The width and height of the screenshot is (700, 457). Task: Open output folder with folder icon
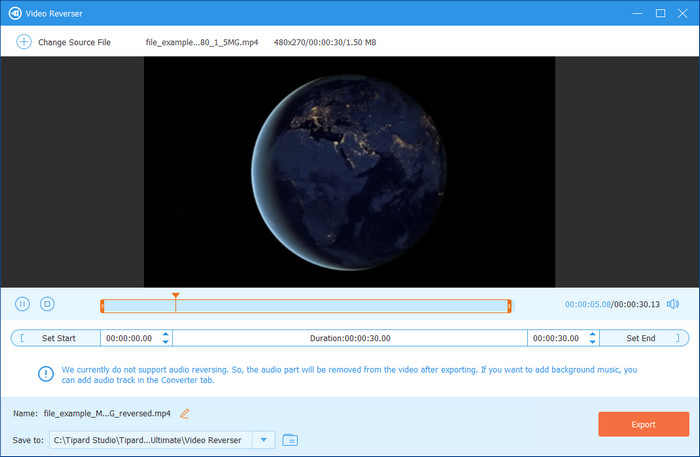point(290,440)
